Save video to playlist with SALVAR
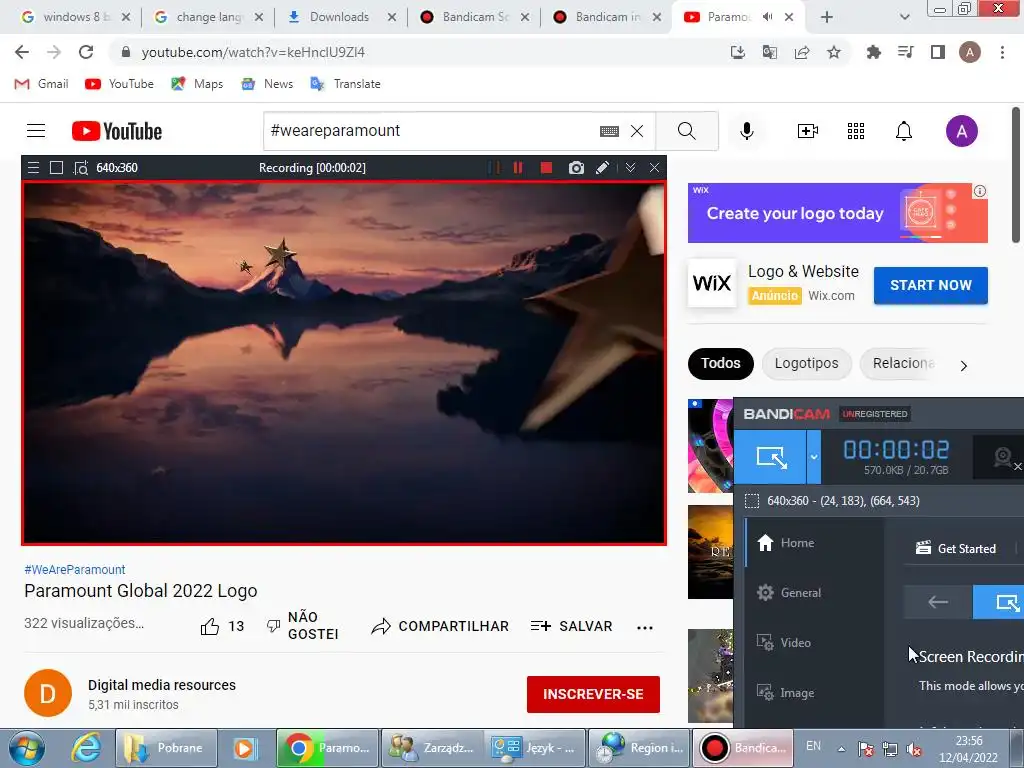The height and width of the screenshot is (768, 1024). (571, 626)
